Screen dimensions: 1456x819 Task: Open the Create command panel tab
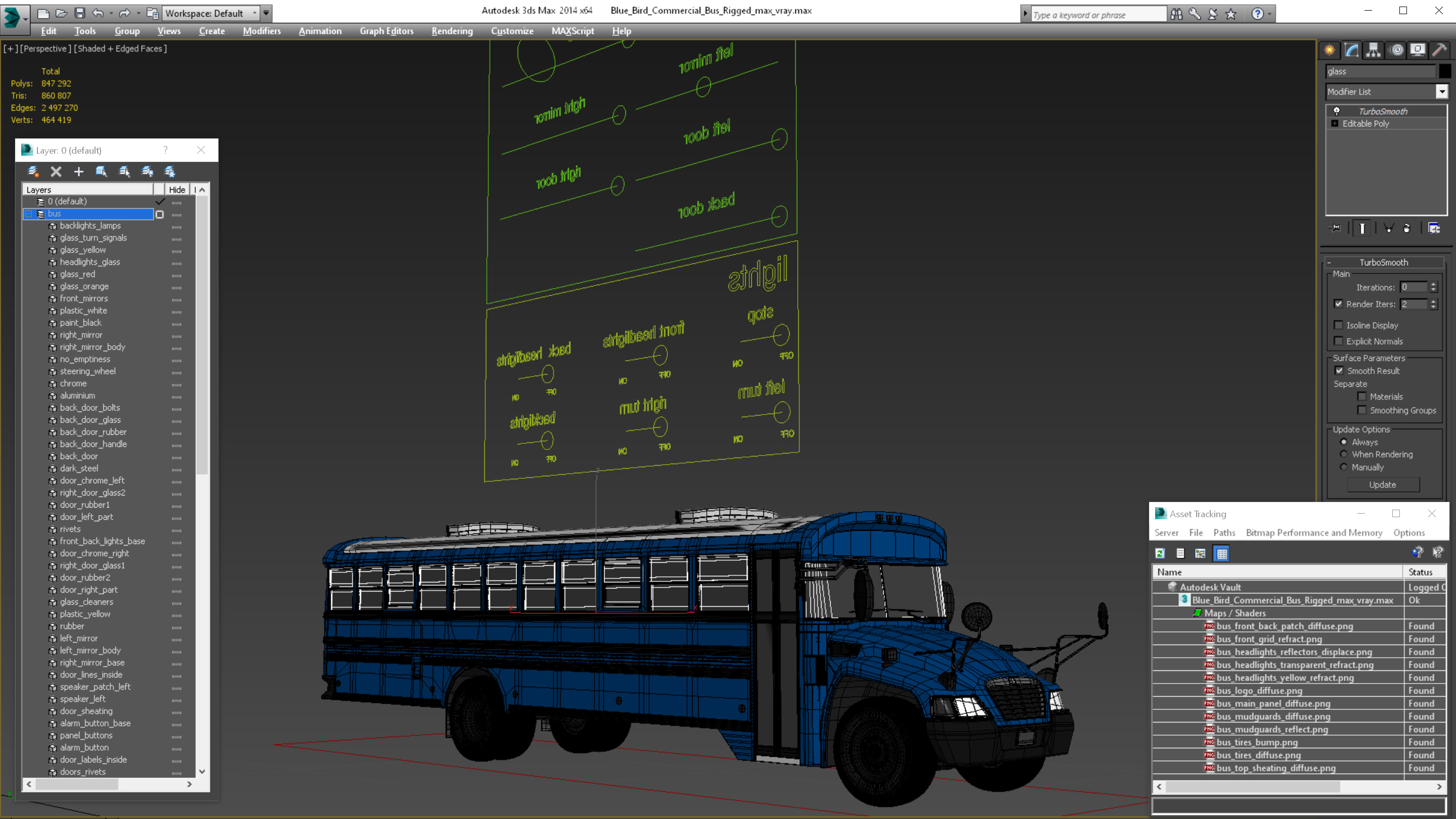pos(1330,51)
